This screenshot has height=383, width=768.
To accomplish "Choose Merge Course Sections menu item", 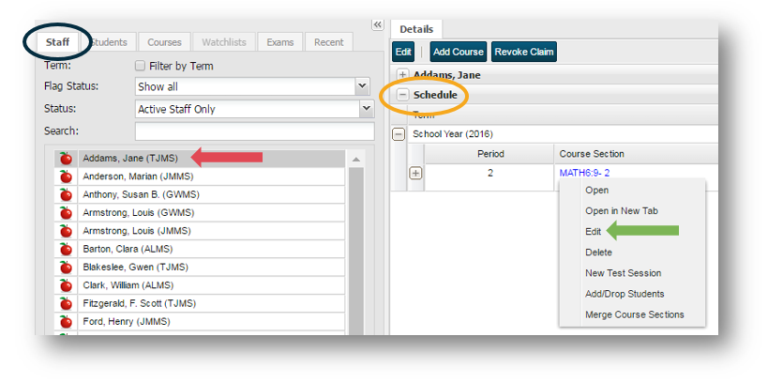I will pos(634,314).
